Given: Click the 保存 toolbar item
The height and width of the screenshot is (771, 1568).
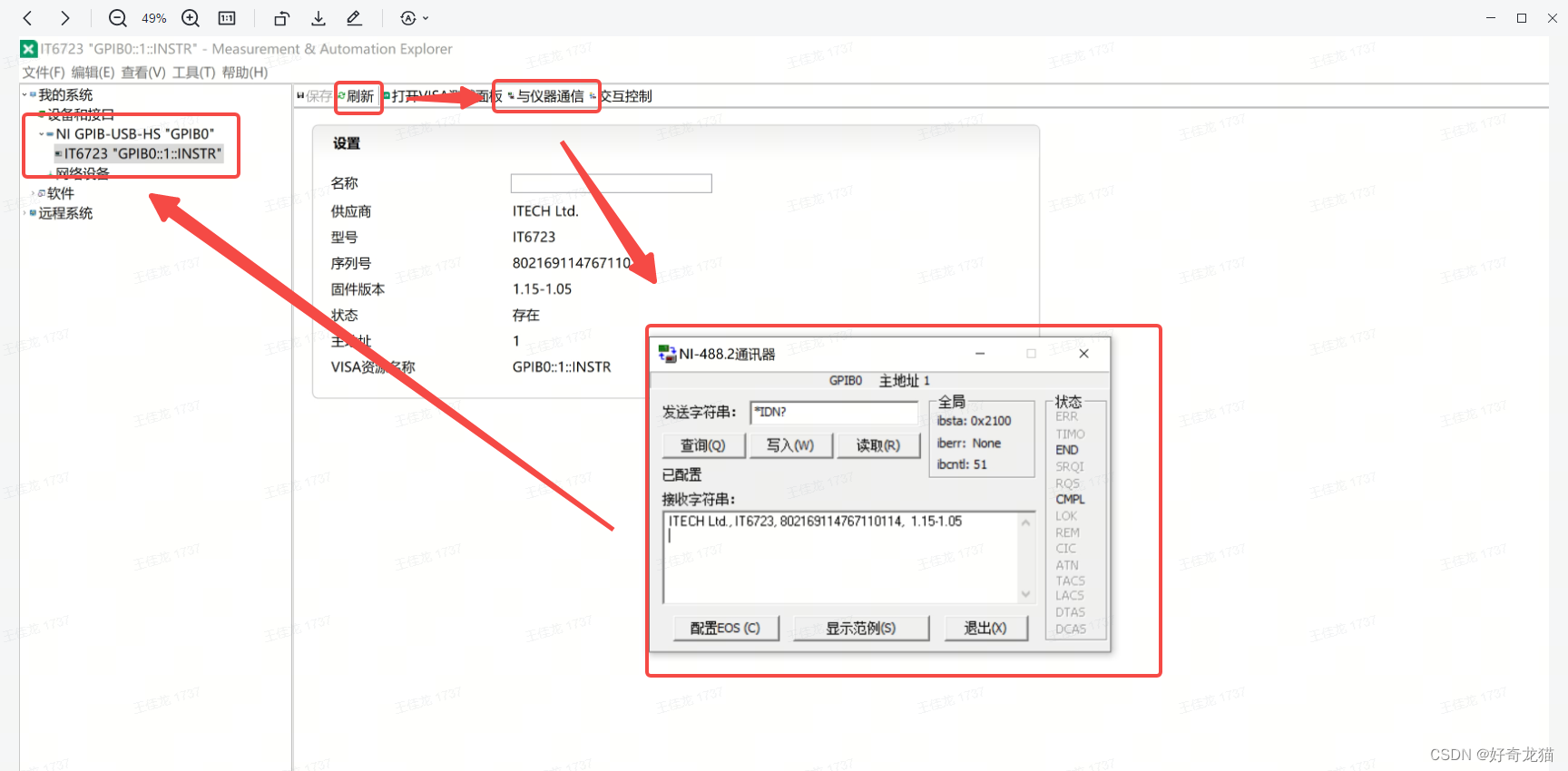Looking at the screenshot, I should [315, 96].
